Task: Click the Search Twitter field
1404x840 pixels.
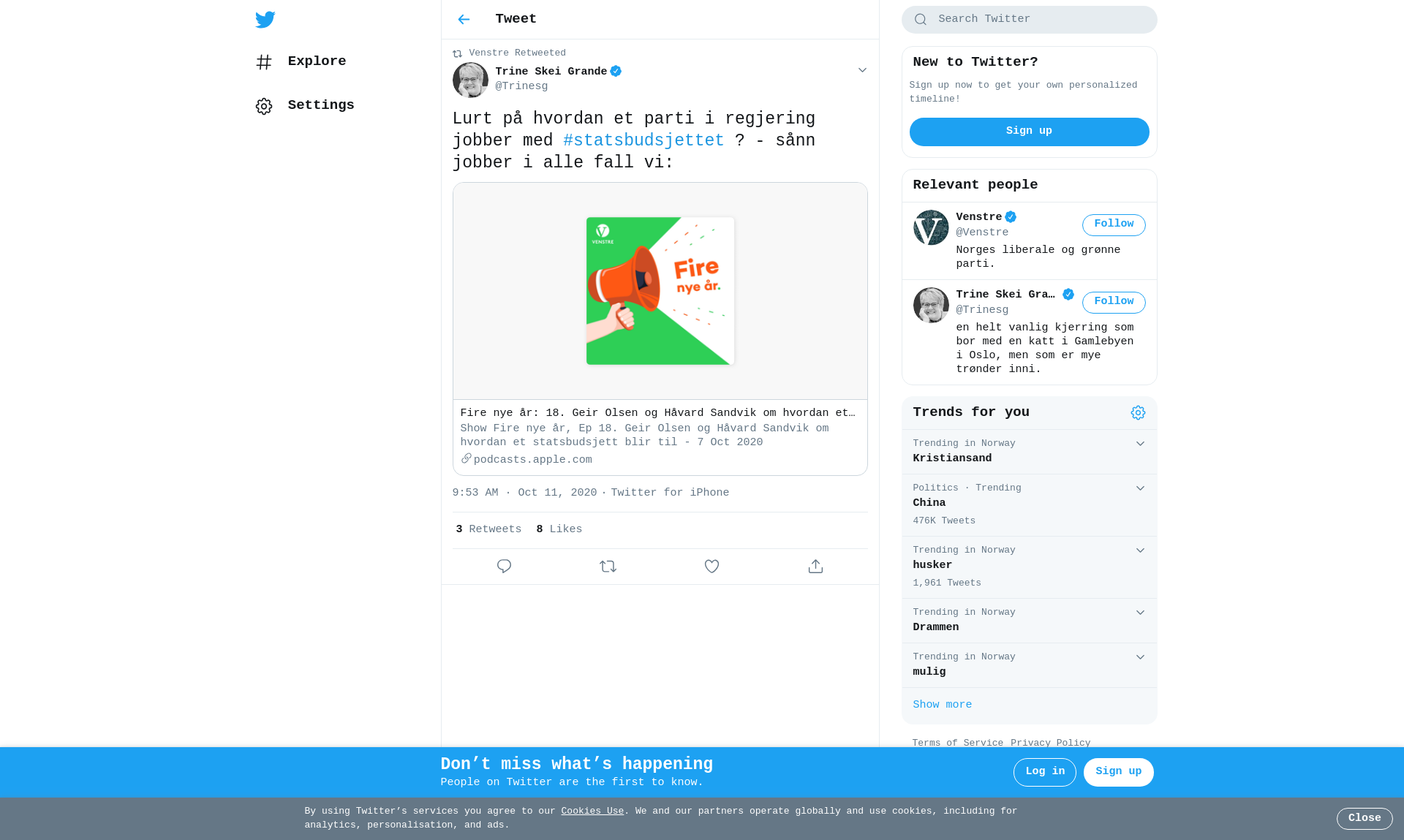Action: (1029, 20)
